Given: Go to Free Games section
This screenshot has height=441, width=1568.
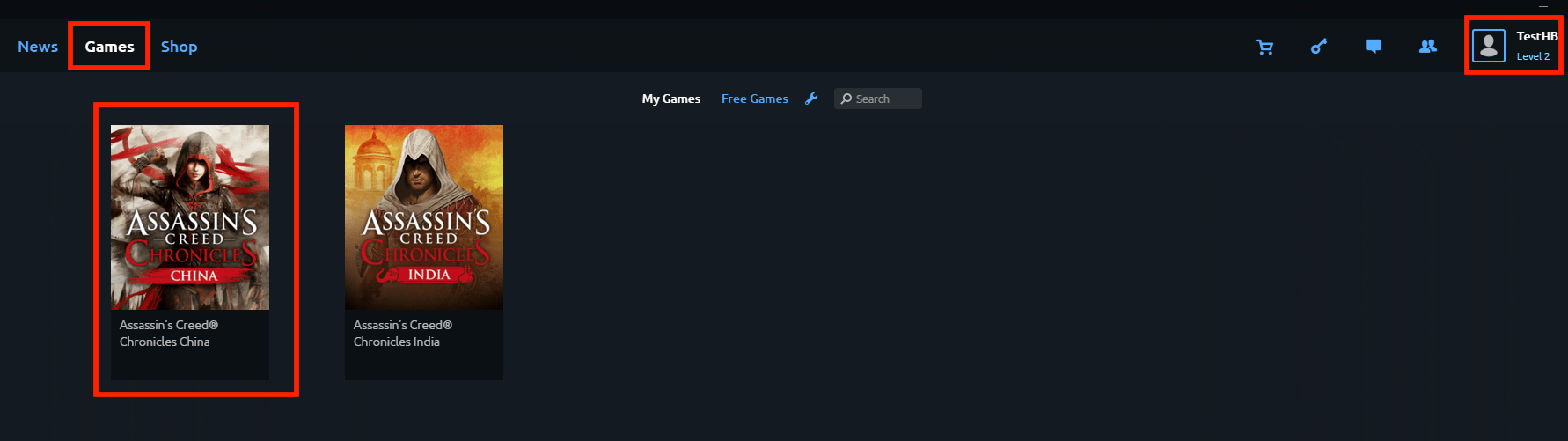Looking at the screenshot, I should click(755, 99).
